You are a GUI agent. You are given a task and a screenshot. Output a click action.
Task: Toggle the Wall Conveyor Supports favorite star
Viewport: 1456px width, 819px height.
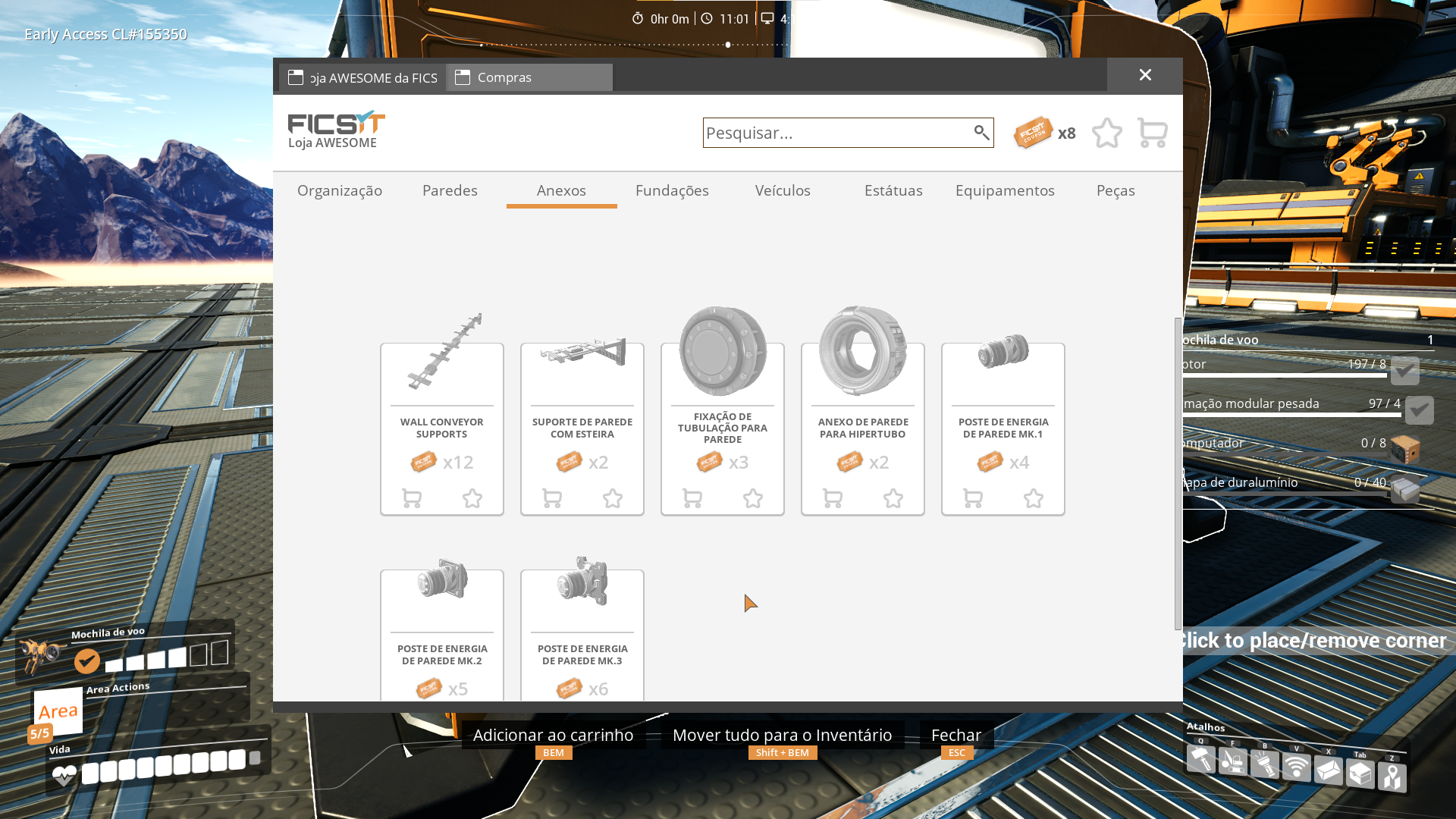point(472,498)
